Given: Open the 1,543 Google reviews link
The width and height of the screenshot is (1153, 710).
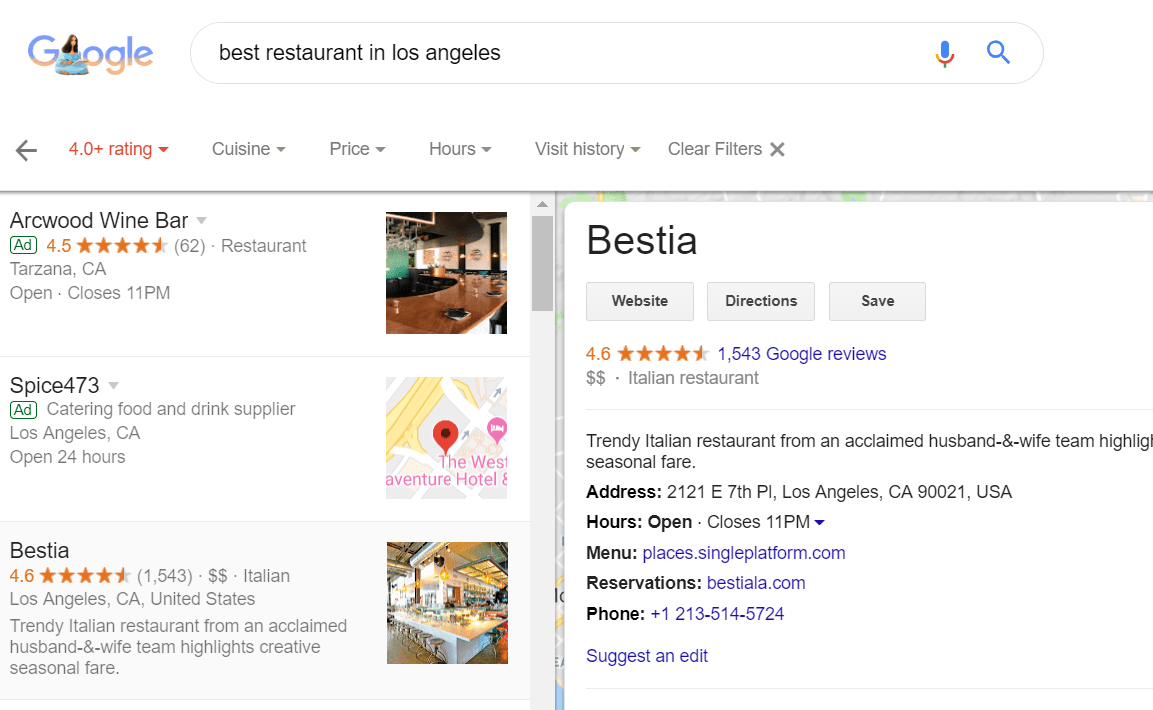Looking at the screenshot, I should tap(801, 354).
